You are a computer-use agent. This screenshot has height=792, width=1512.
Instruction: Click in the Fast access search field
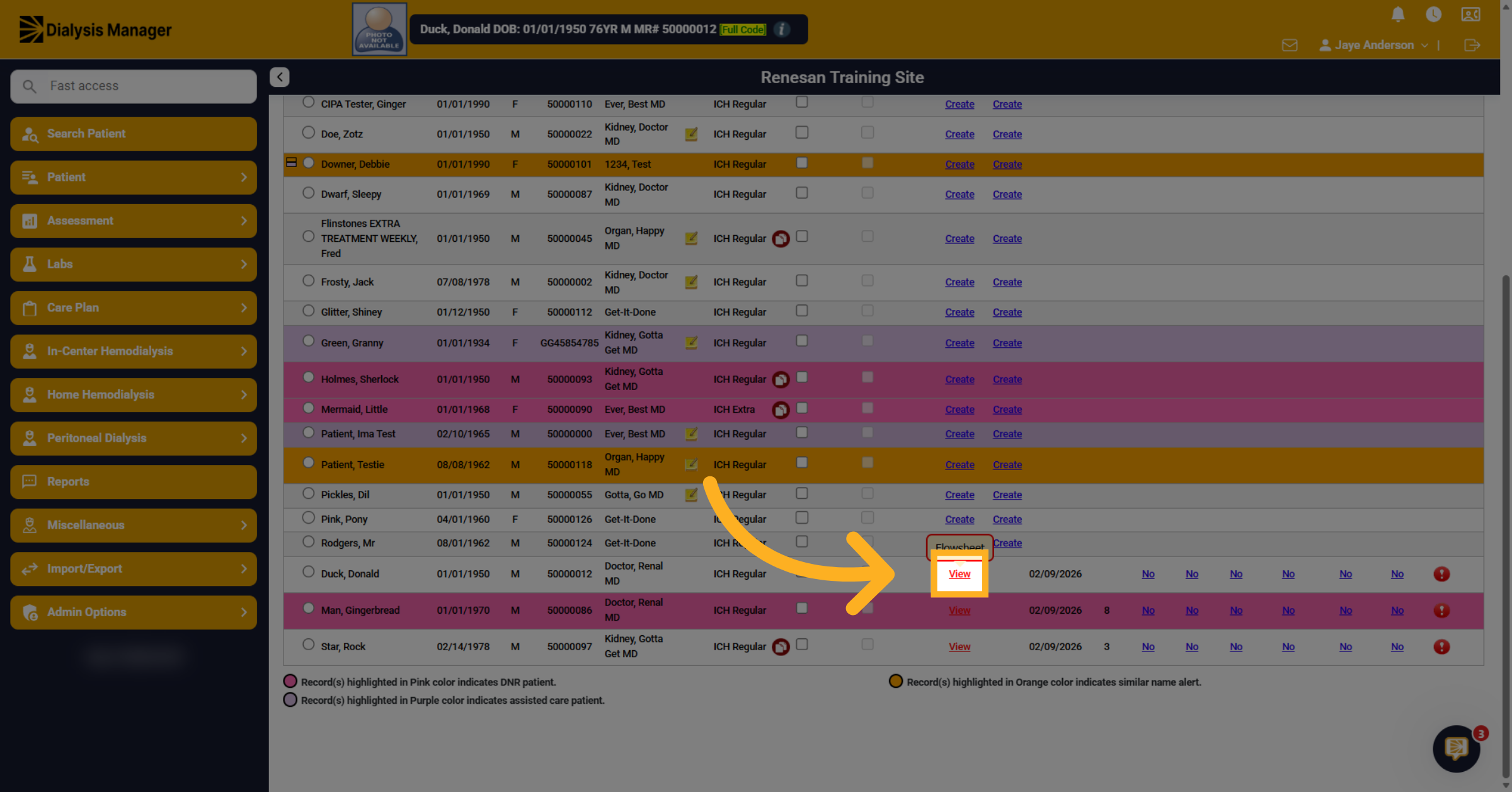pos(134,86)
